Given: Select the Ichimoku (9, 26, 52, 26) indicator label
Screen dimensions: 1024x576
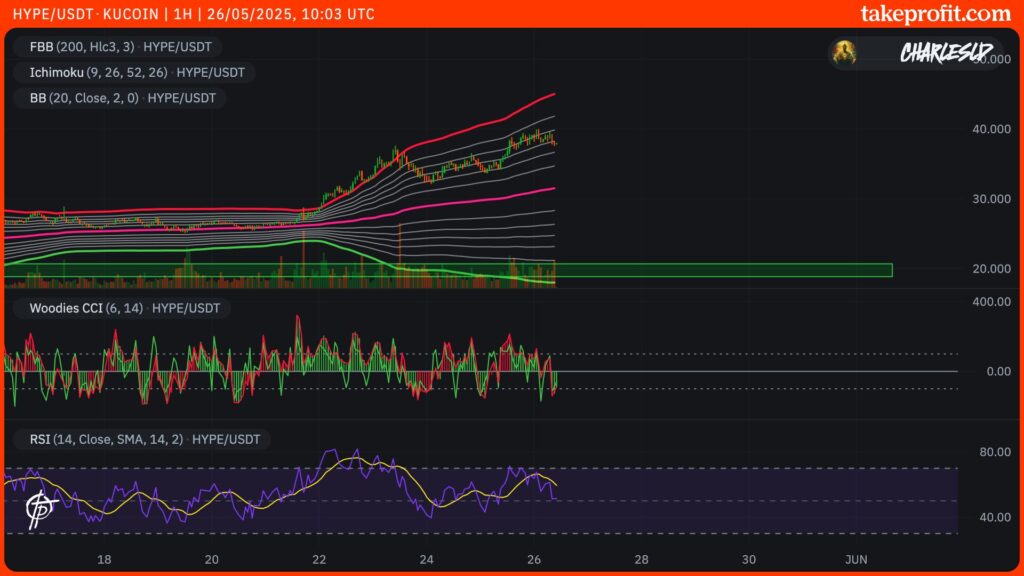Looking at the screenshot, I should [x=134, y=72].
